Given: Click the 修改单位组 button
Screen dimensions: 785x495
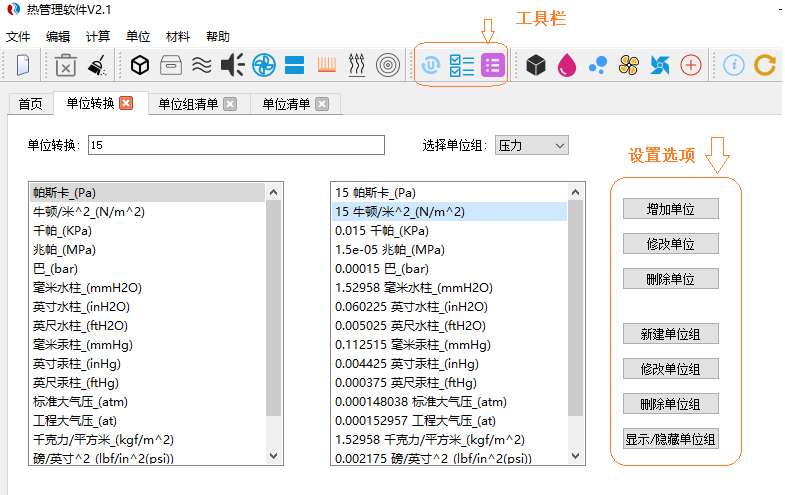Looking at the screenshot, I should pos(670,369).
